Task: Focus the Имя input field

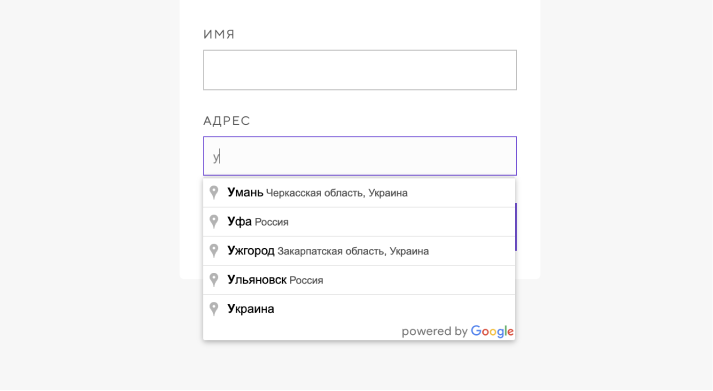Action: [x=360, y=70]
